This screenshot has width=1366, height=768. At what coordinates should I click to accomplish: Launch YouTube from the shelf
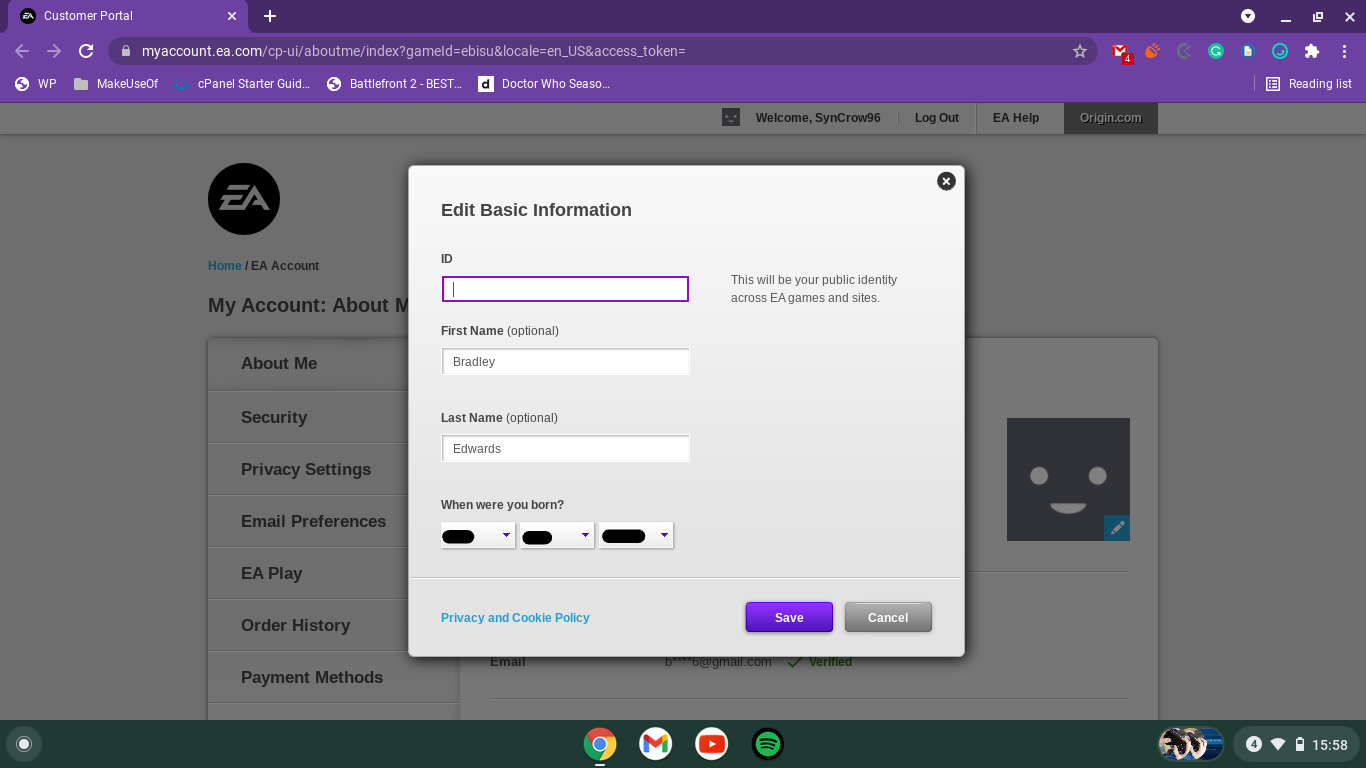[x=712, y=744]
